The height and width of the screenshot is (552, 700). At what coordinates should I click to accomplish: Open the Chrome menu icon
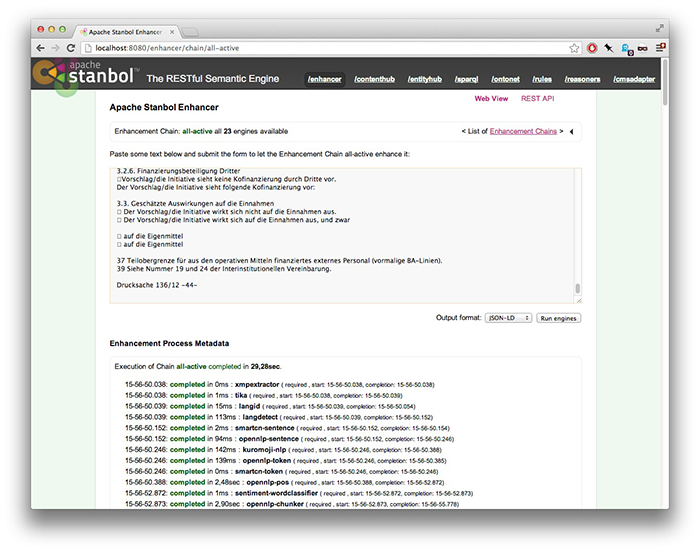tap(660, 47)
